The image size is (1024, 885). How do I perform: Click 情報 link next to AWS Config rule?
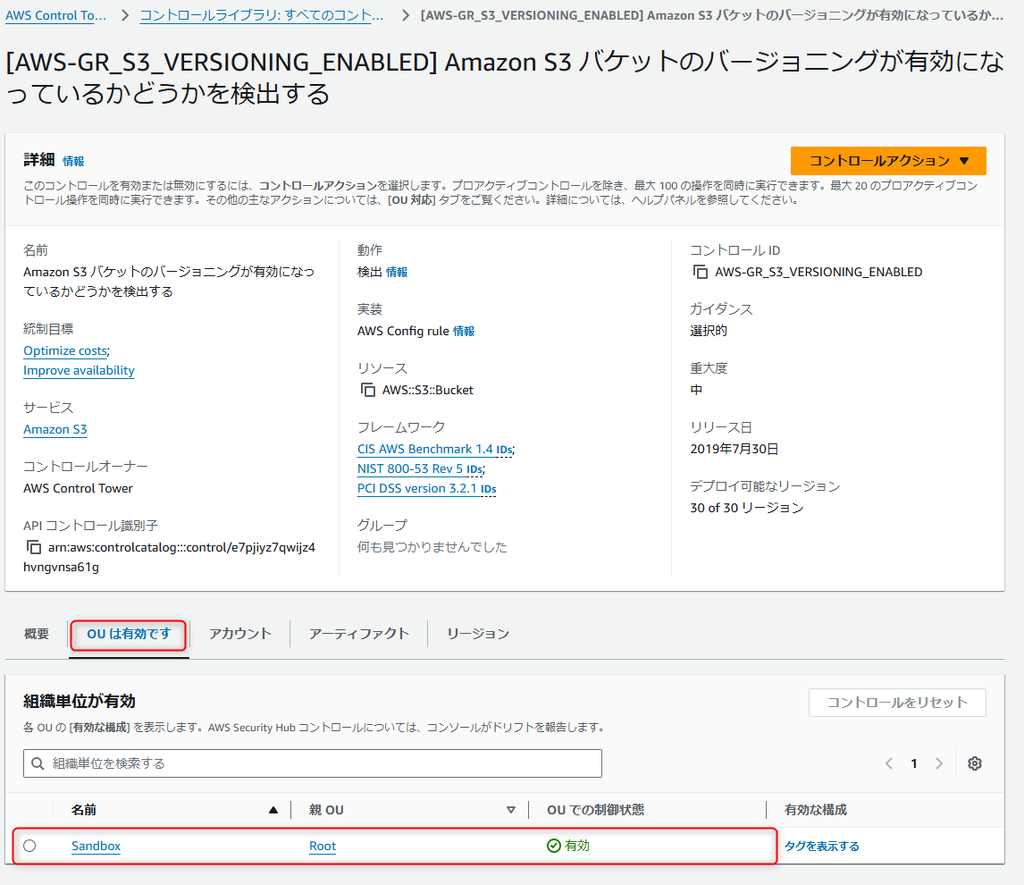pos(464,331)
